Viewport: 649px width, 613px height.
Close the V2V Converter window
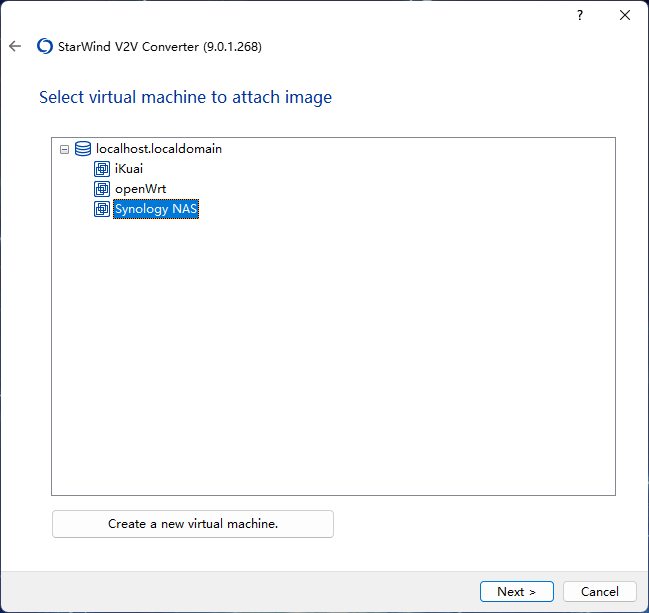click(x=625, y=15)
